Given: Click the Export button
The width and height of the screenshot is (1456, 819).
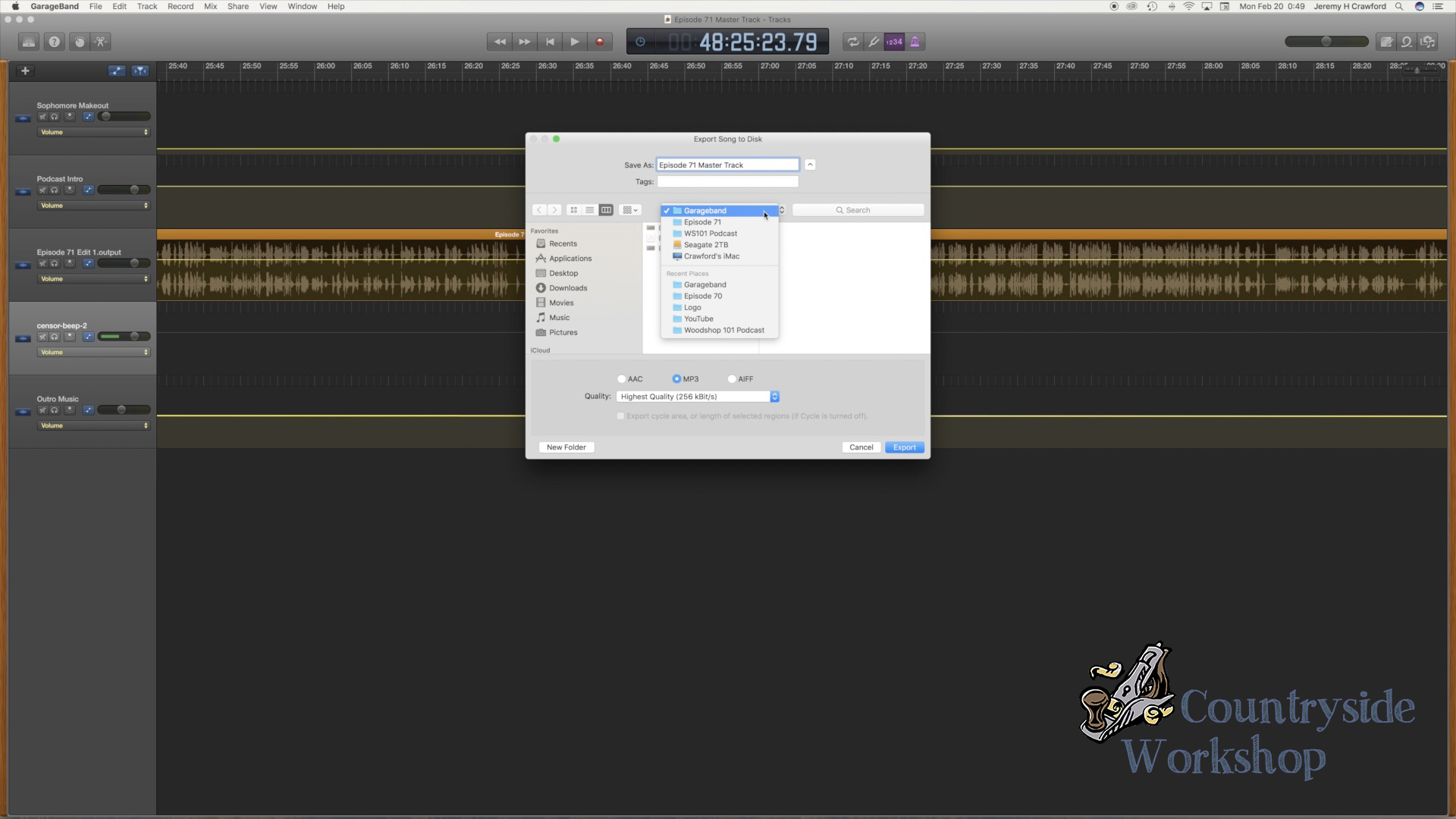Looking at the screenshot, I should point(904,447).
